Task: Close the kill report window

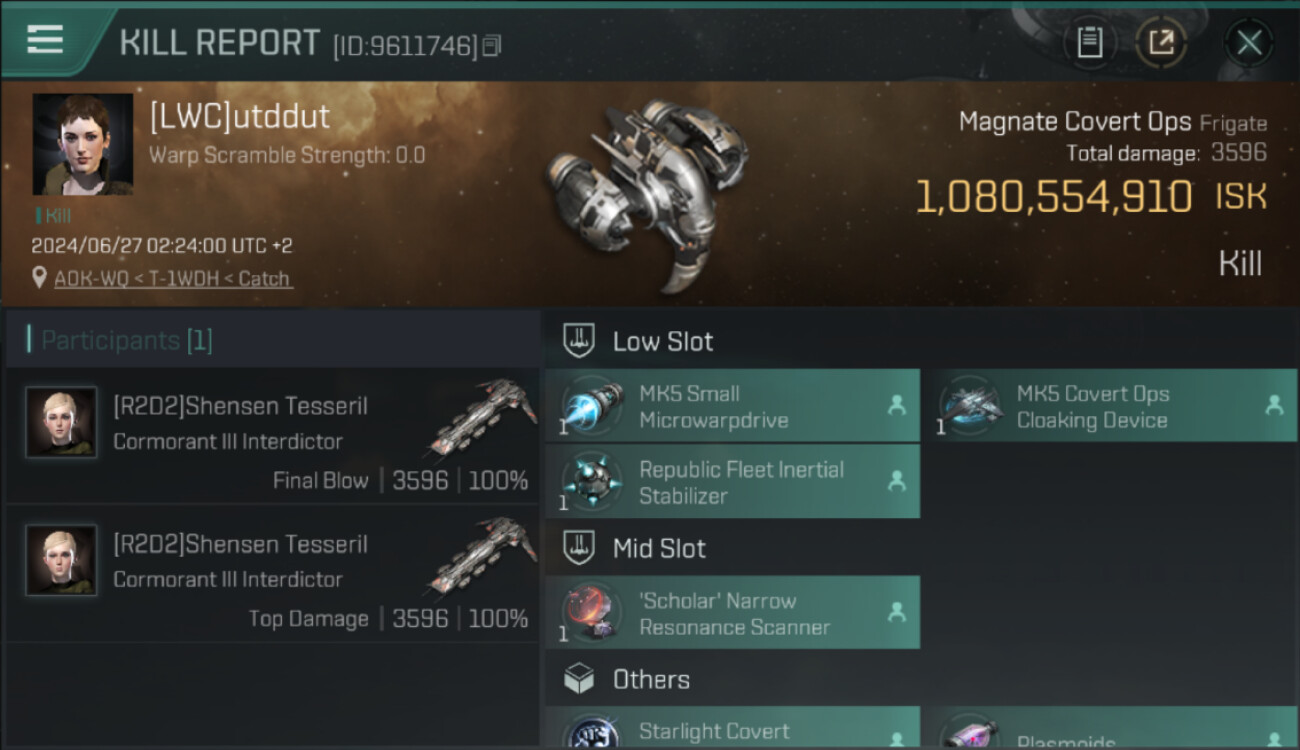Action: tap(1249, 42)
